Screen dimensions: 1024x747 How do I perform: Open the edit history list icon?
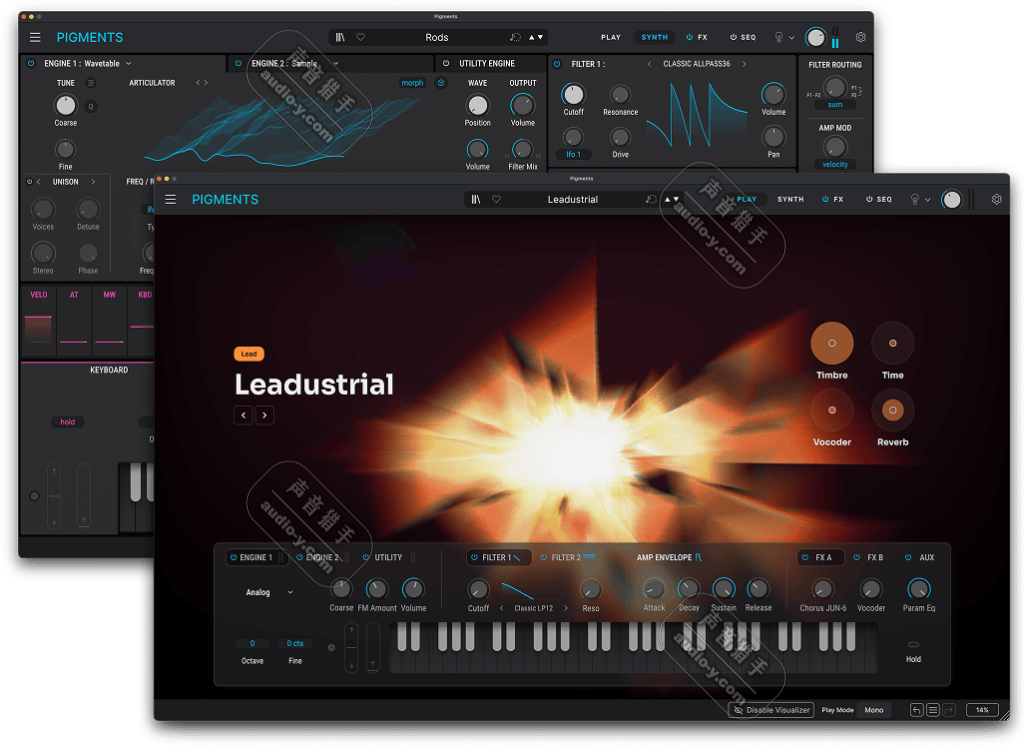click(x=933, y=710)
